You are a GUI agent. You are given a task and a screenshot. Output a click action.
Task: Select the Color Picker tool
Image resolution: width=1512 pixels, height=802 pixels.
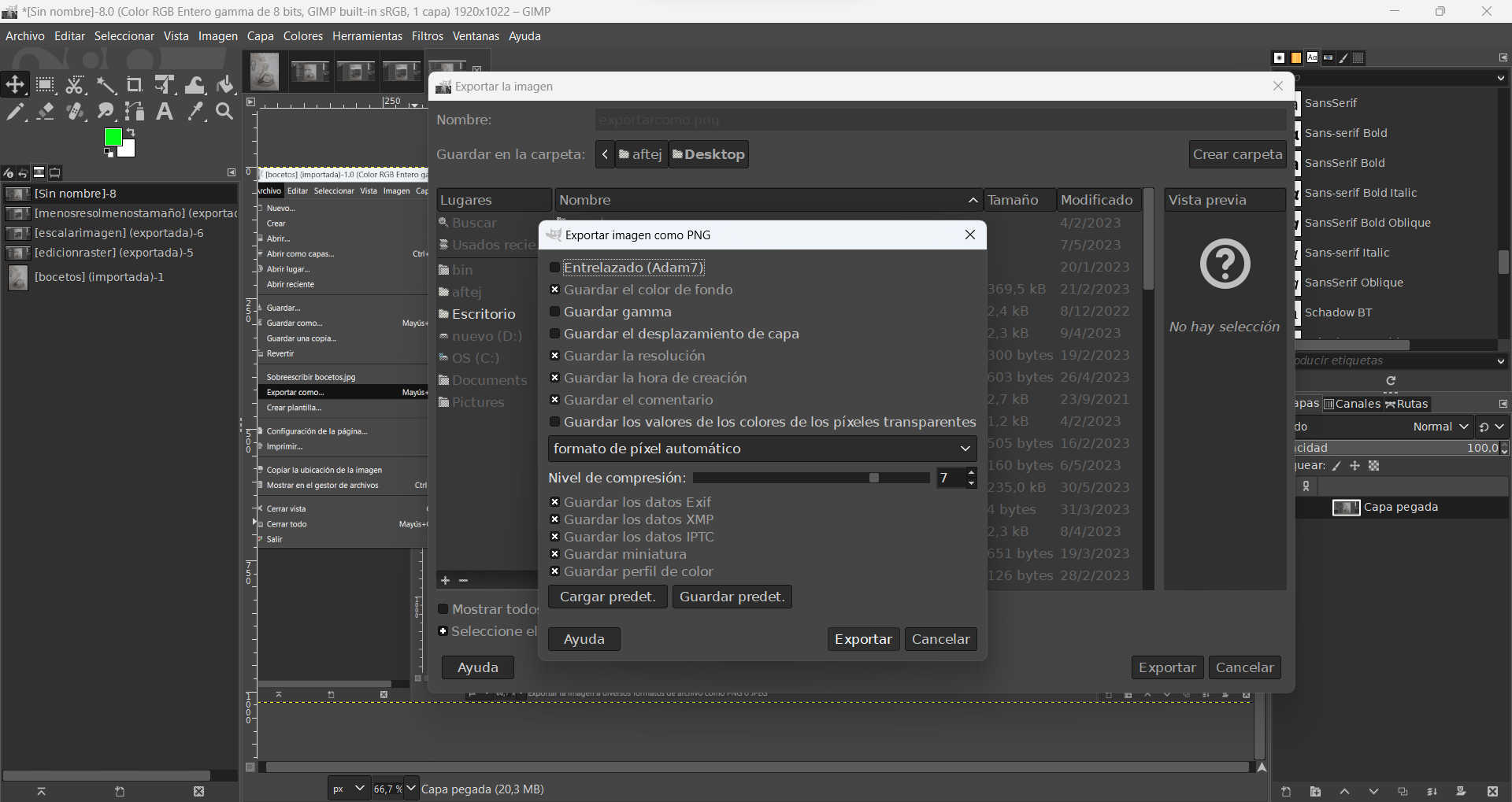(195, 112)
